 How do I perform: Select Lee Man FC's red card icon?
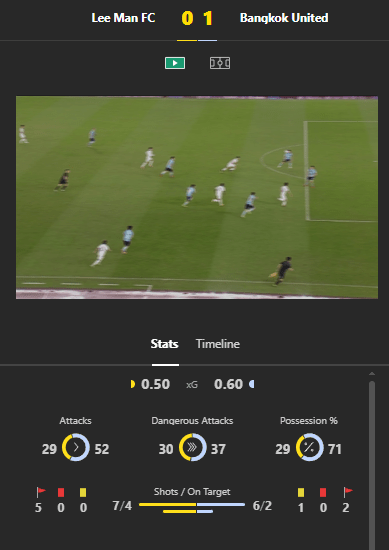[61, 492]
